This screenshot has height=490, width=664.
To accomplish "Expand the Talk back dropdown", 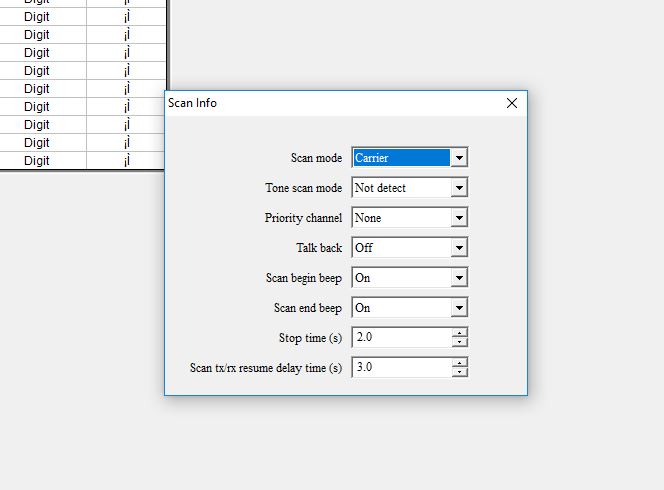I will coord(459,248).
